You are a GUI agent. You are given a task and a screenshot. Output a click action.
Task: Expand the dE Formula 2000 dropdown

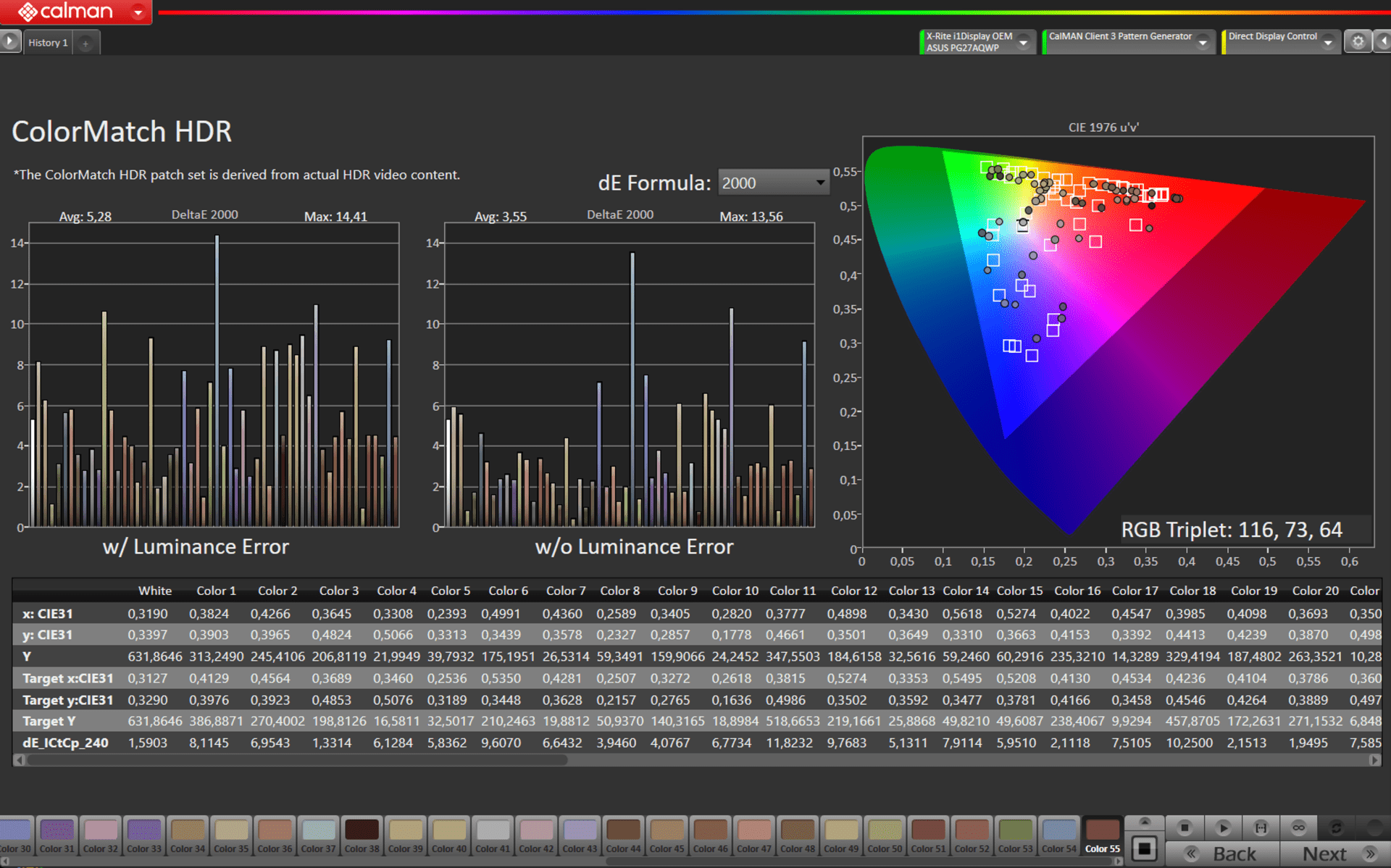pos(819,183)
